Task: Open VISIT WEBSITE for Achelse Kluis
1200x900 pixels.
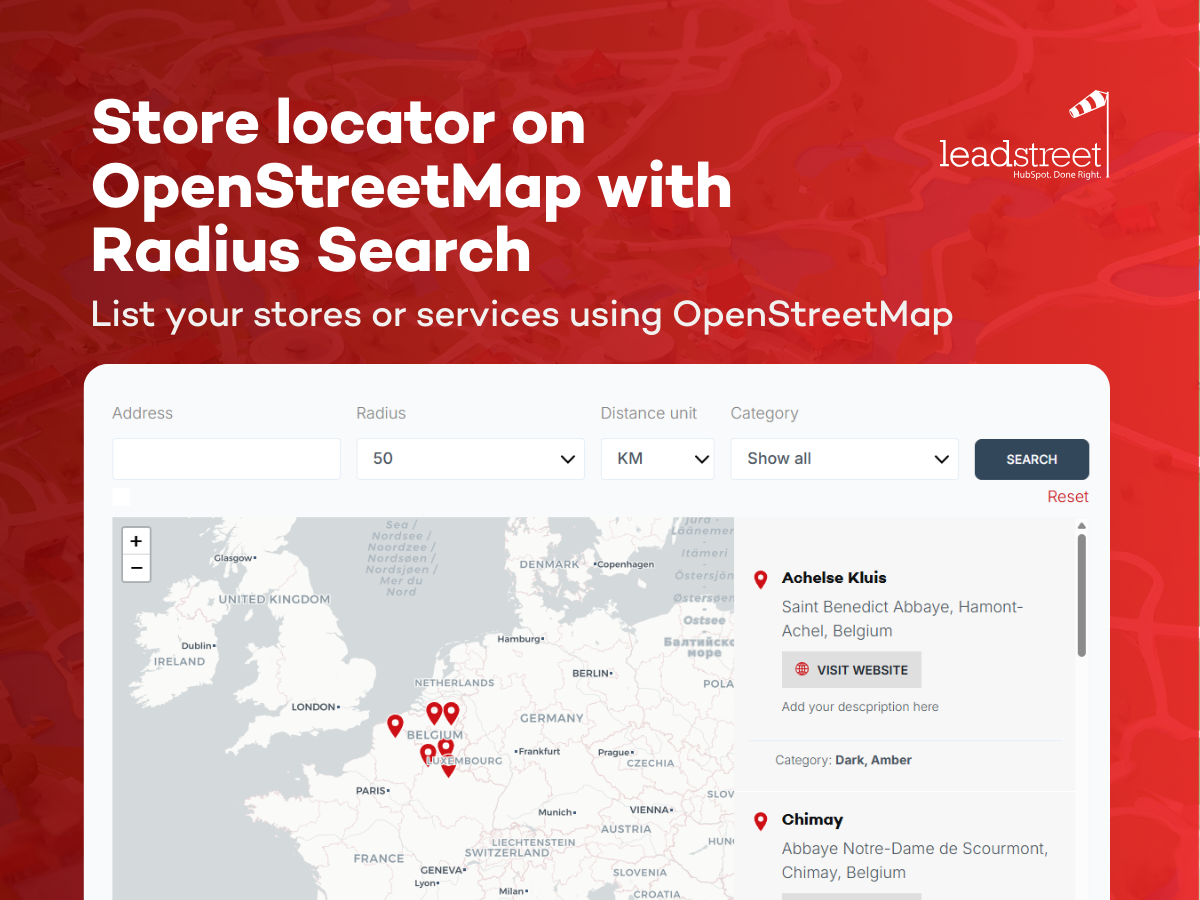Action: [x=851, y=670]
